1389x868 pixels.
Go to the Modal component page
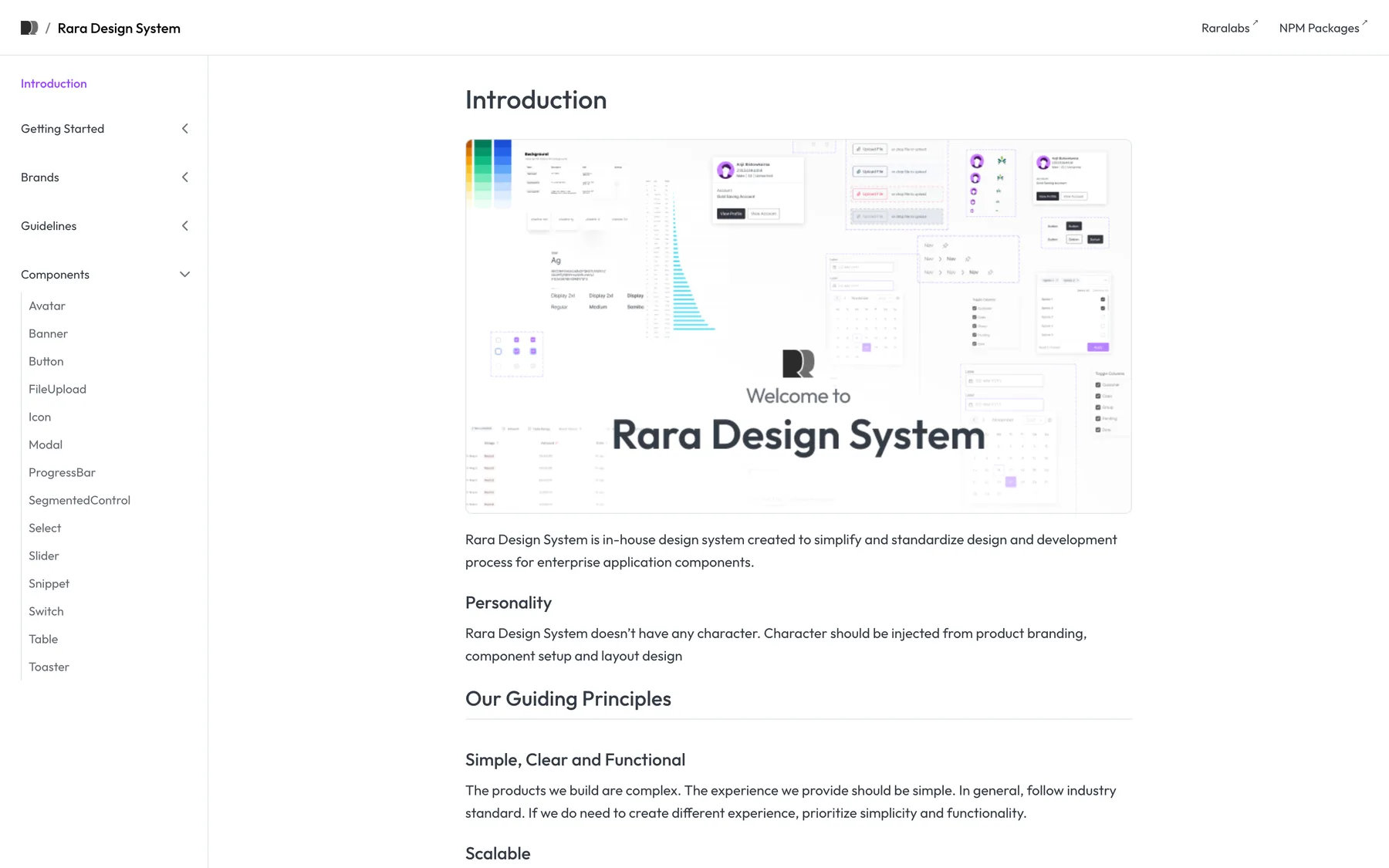click(x=46, y=444)
